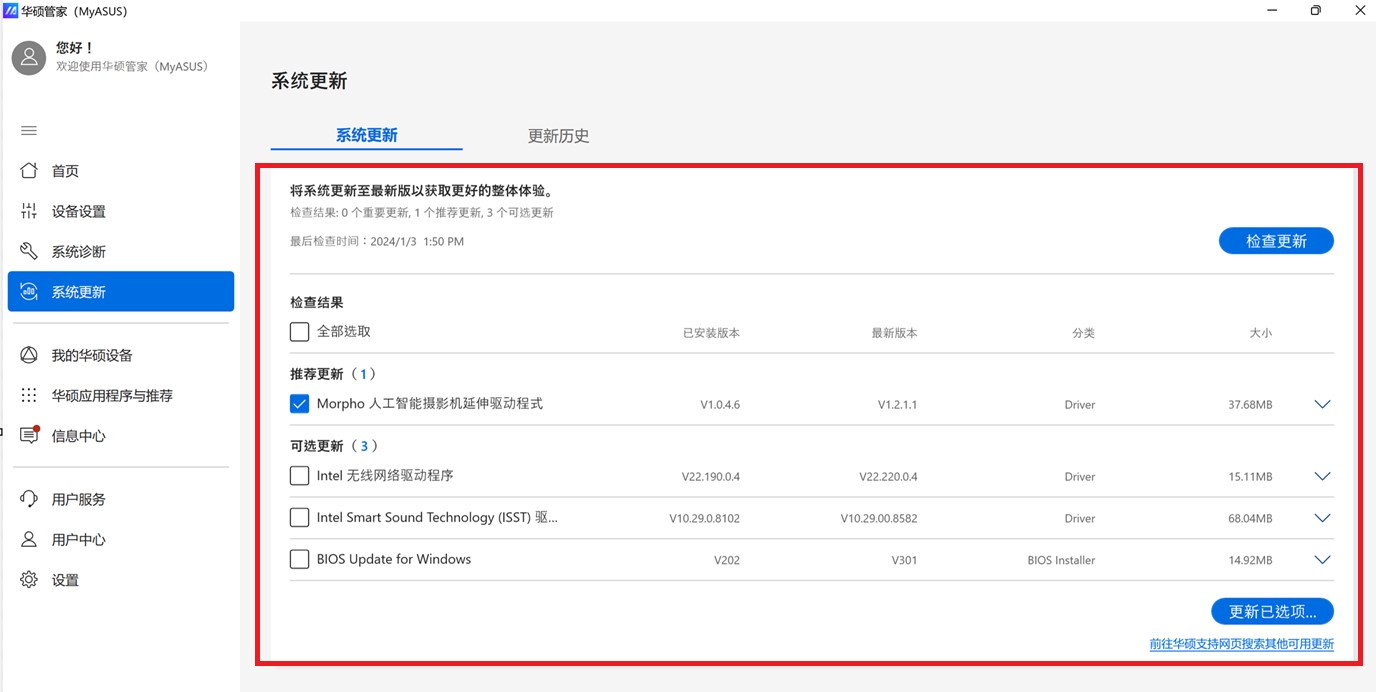The image size is (1376, 692).
Task: Switch to the 更新历史 tab
Action: pyautogui.click(x=558, y=136)
